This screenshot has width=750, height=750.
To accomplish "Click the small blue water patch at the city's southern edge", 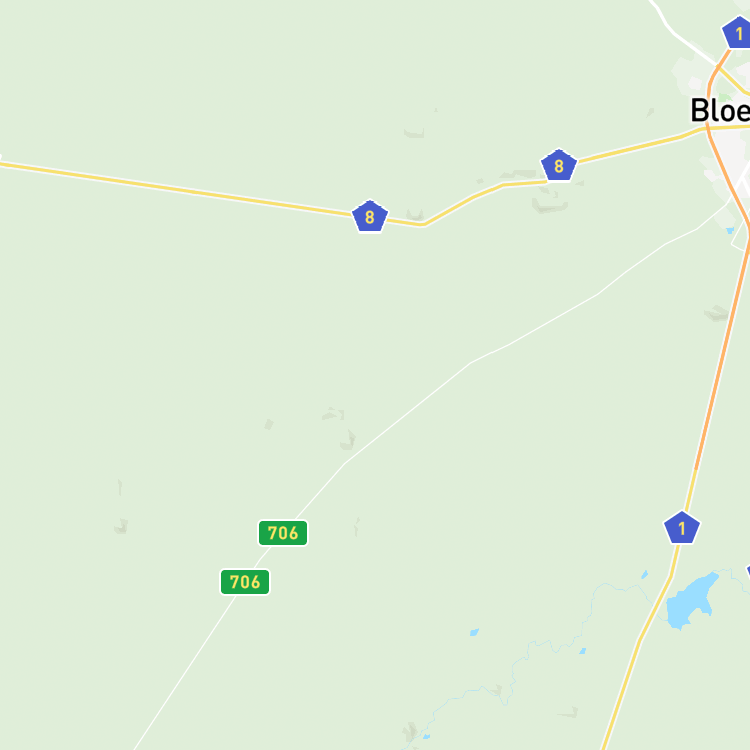I will pos(730,231).
